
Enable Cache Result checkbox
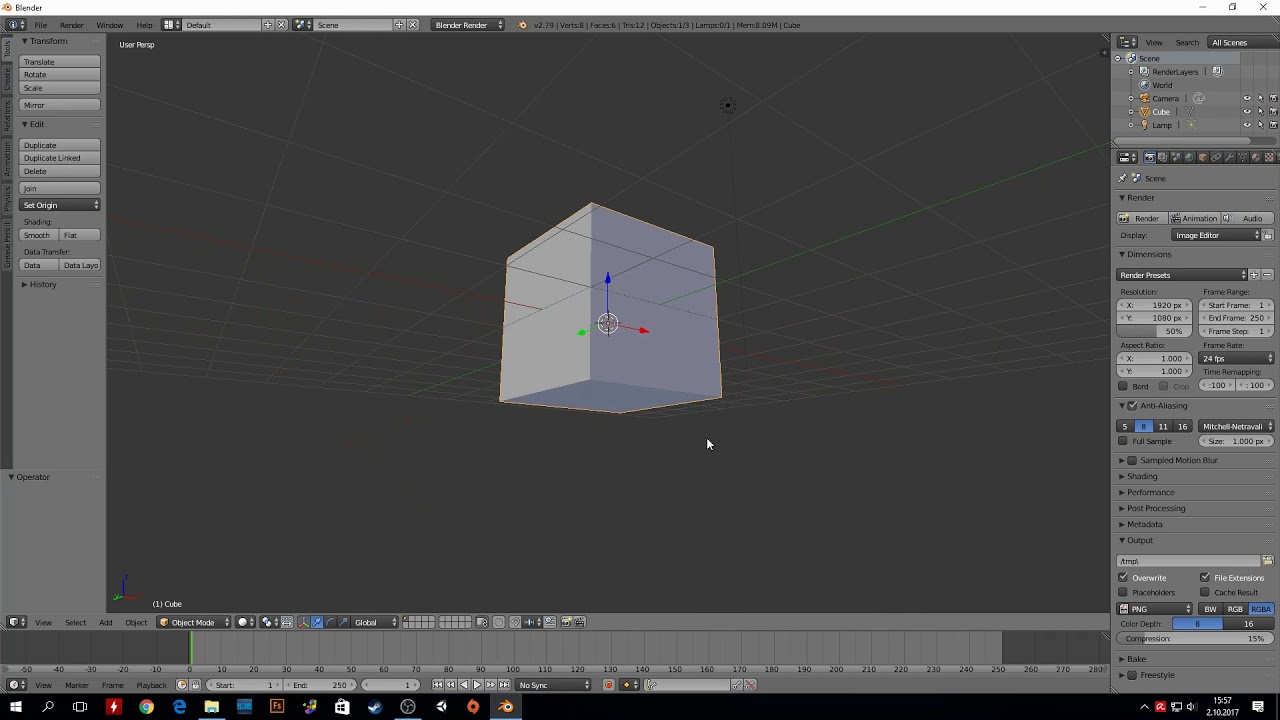tap(1205, 592)
